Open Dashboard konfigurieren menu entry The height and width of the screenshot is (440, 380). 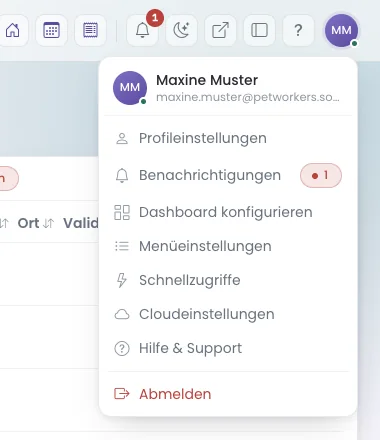[x=228, y=212]
